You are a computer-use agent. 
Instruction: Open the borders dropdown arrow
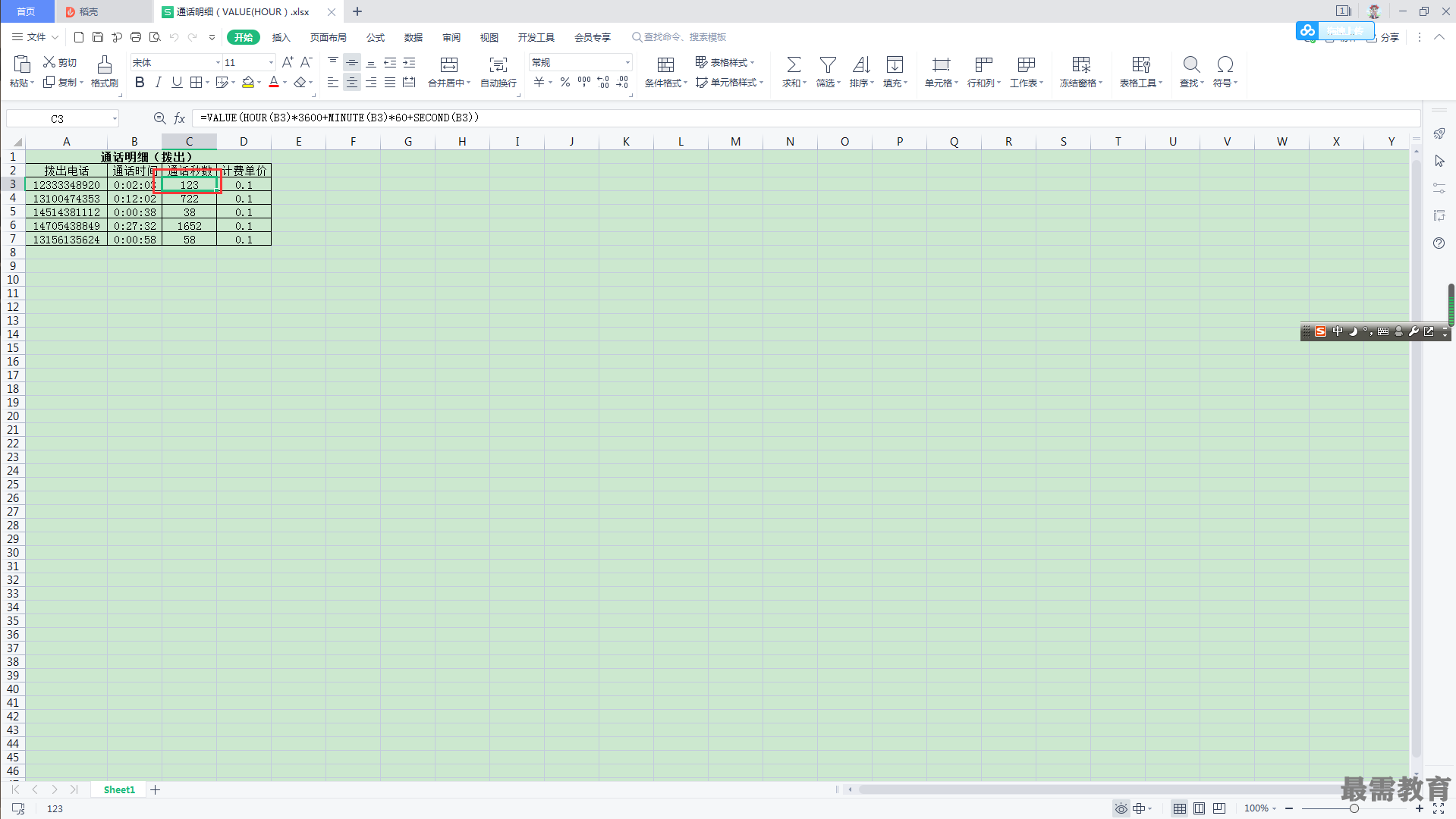coord(208,83)
